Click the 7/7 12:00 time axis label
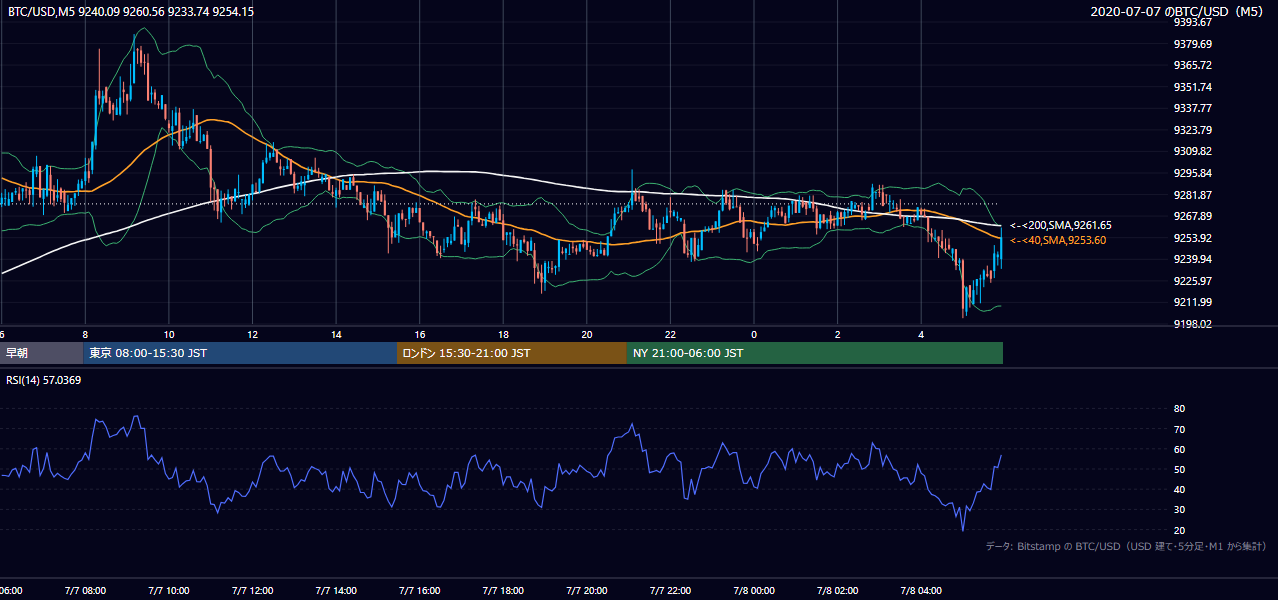Viewport: 1278px width, 600px height. [251, 591]
